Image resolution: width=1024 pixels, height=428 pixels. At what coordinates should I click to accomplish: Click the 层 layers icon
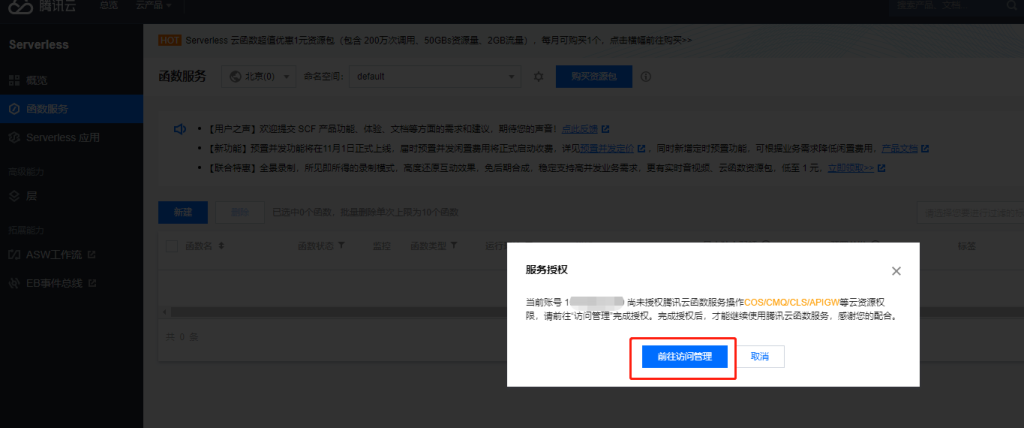(x=14, y=196)
